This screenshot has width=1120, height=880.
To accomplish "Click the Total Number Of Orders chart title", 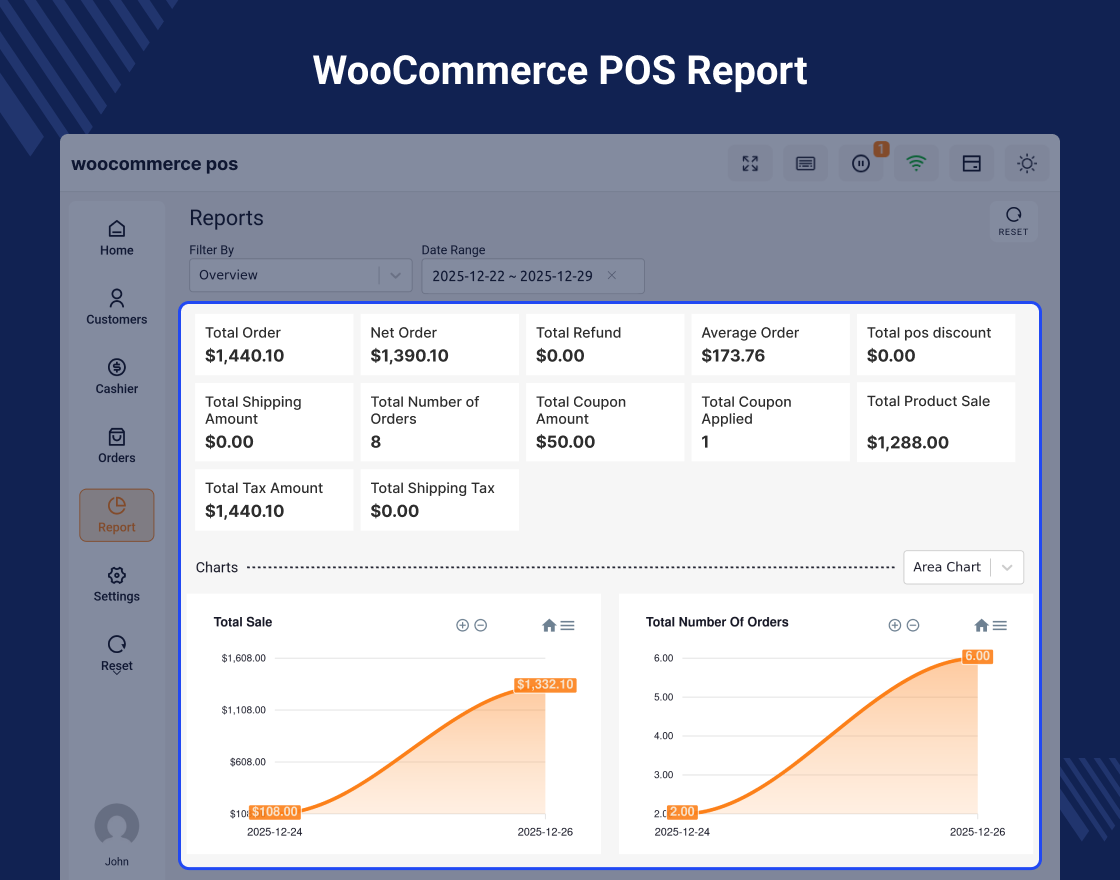I will (x=717, y=622).
